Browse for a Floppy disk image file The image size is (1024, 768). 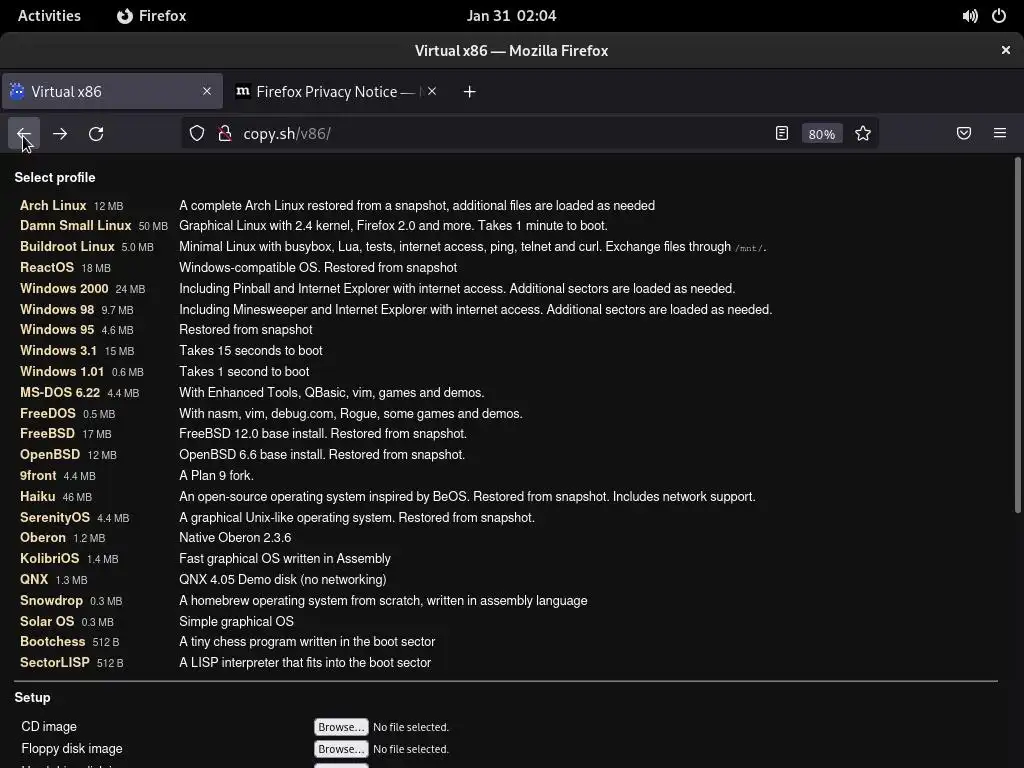click(x=341, y=749)
